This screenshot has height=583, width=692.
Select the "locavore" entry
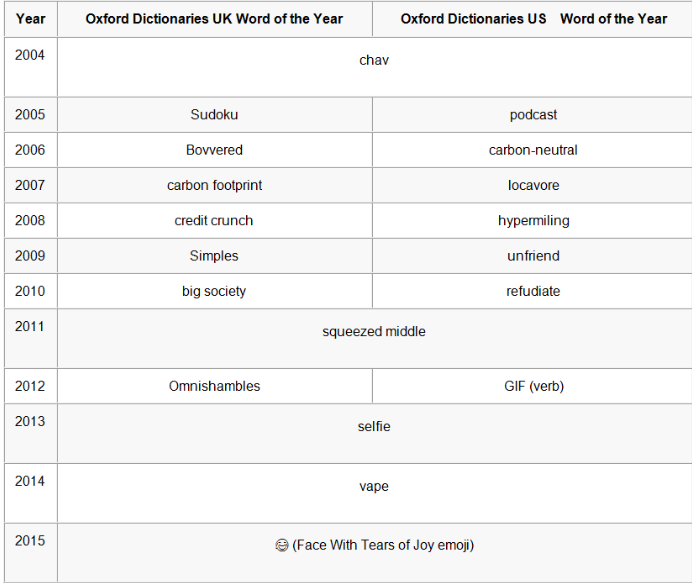(x=533, y=185)
